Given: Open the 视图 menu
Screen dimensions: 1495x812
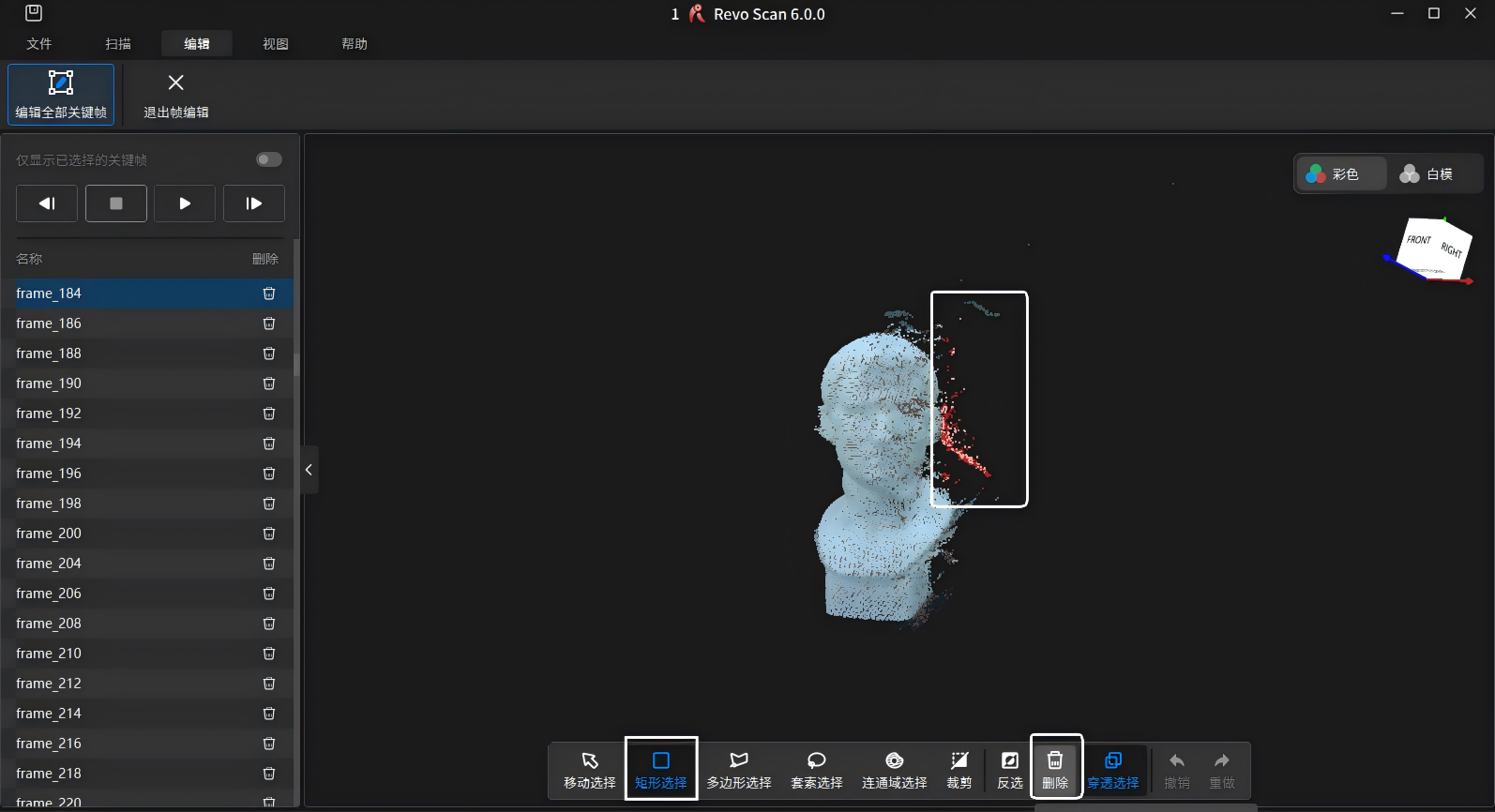Looking at the screenshot, I should [x=276, y=44].
